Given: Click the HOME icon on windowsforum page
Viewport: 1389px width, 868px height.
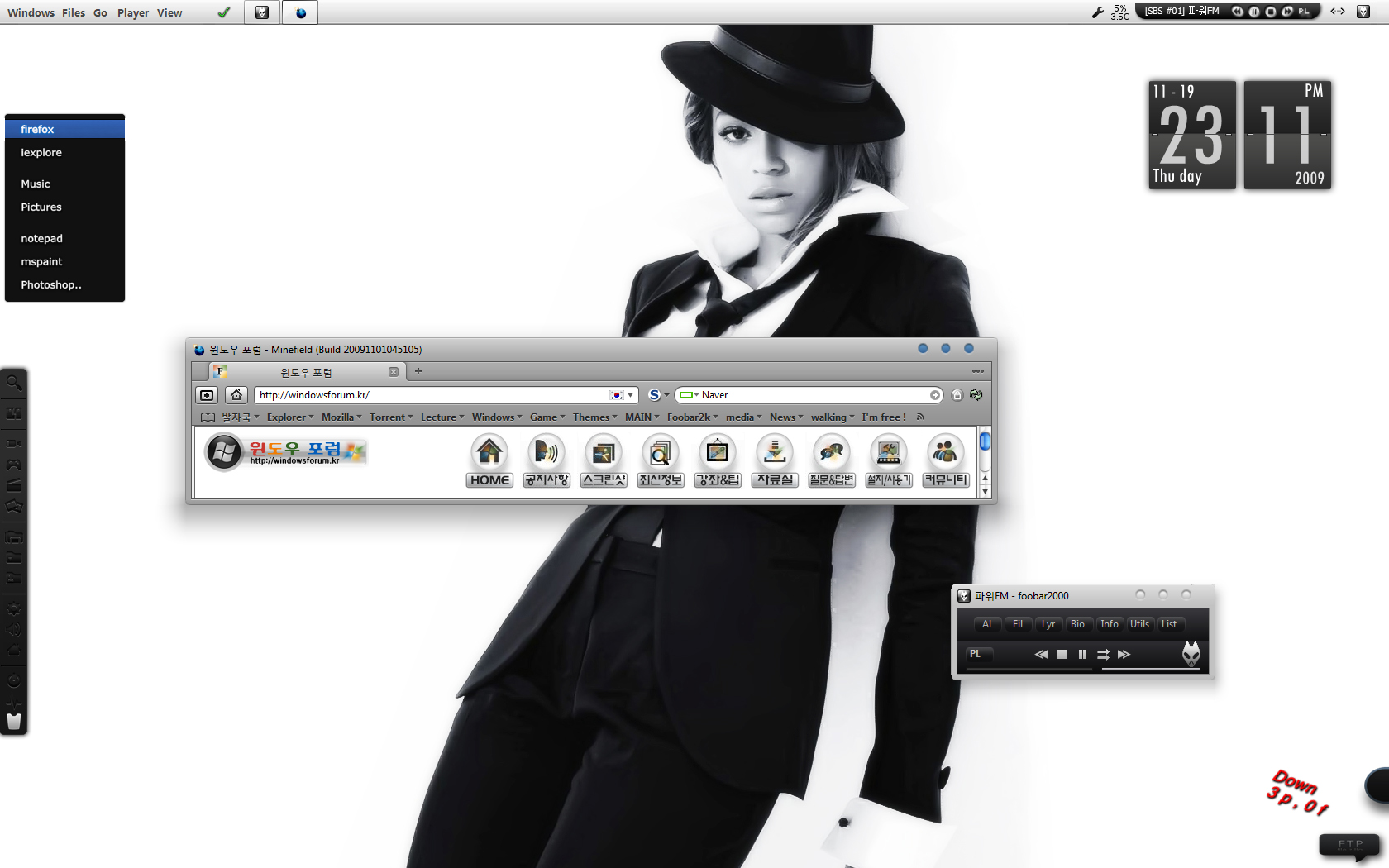Looking at the screenshot, I should click(489, 461).
